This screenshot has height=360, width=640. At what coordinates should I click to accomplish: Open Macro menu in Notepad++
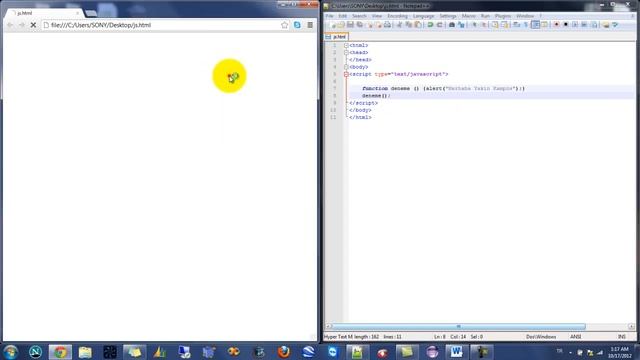click(x=469, y=16)
